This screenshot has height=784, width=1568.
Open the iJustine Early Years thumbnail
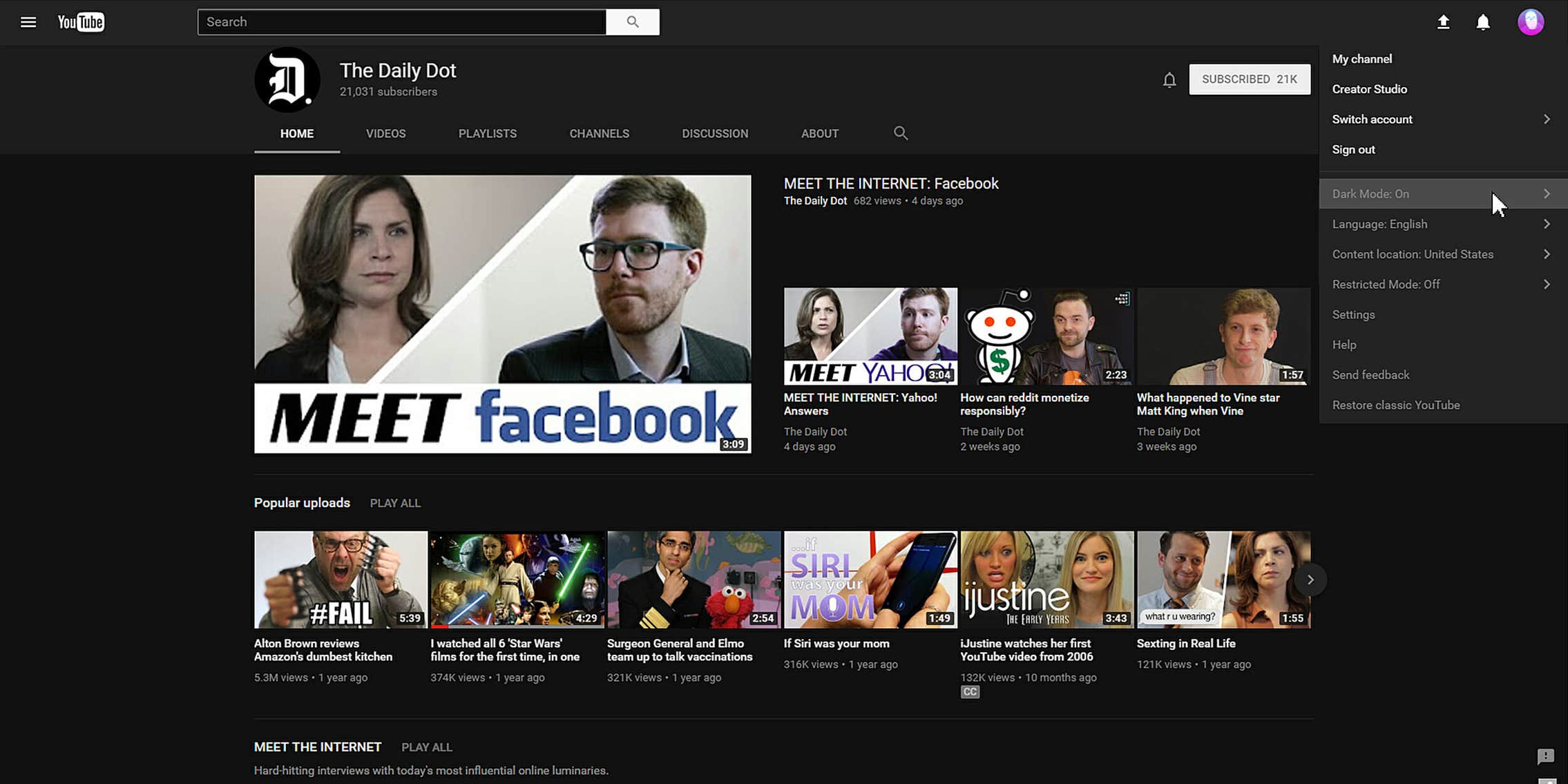pyautogui.click(x=1046, y=580)
